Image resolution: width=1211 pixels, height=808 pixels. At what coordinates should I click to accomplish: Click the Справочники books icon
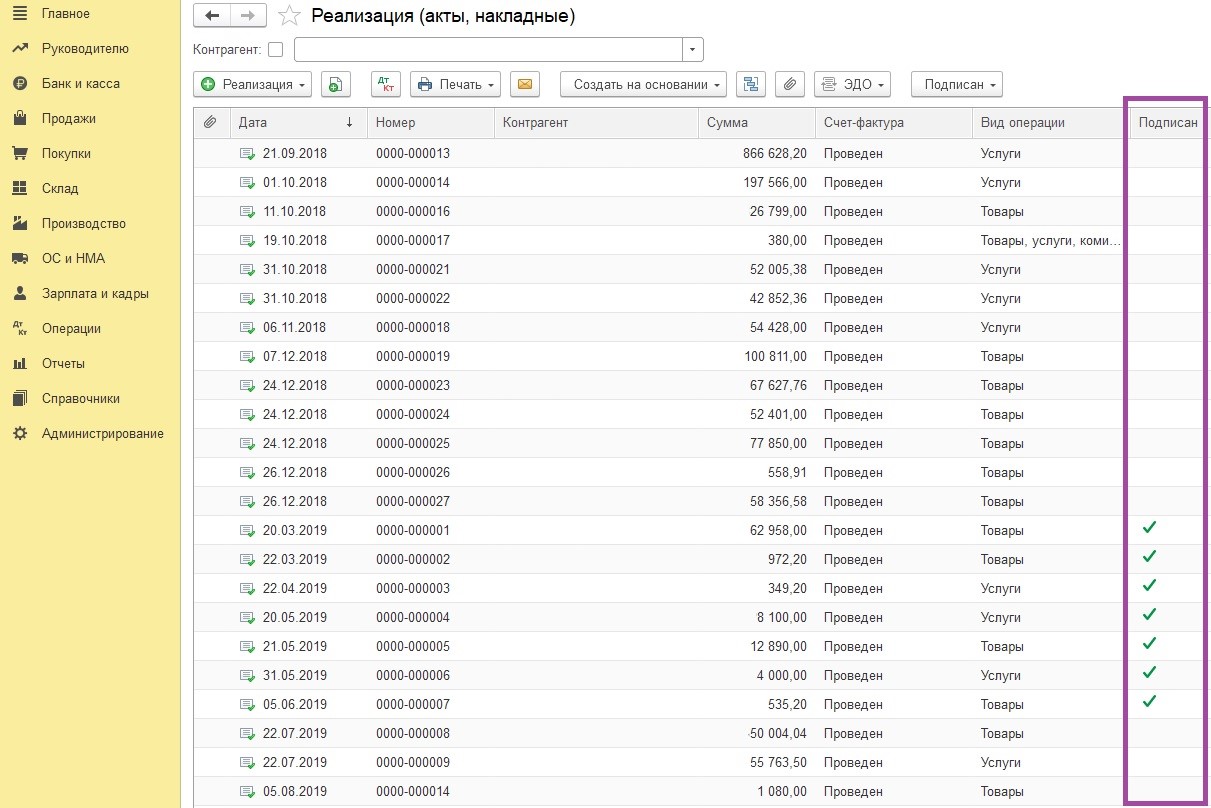tap(19, 399)
